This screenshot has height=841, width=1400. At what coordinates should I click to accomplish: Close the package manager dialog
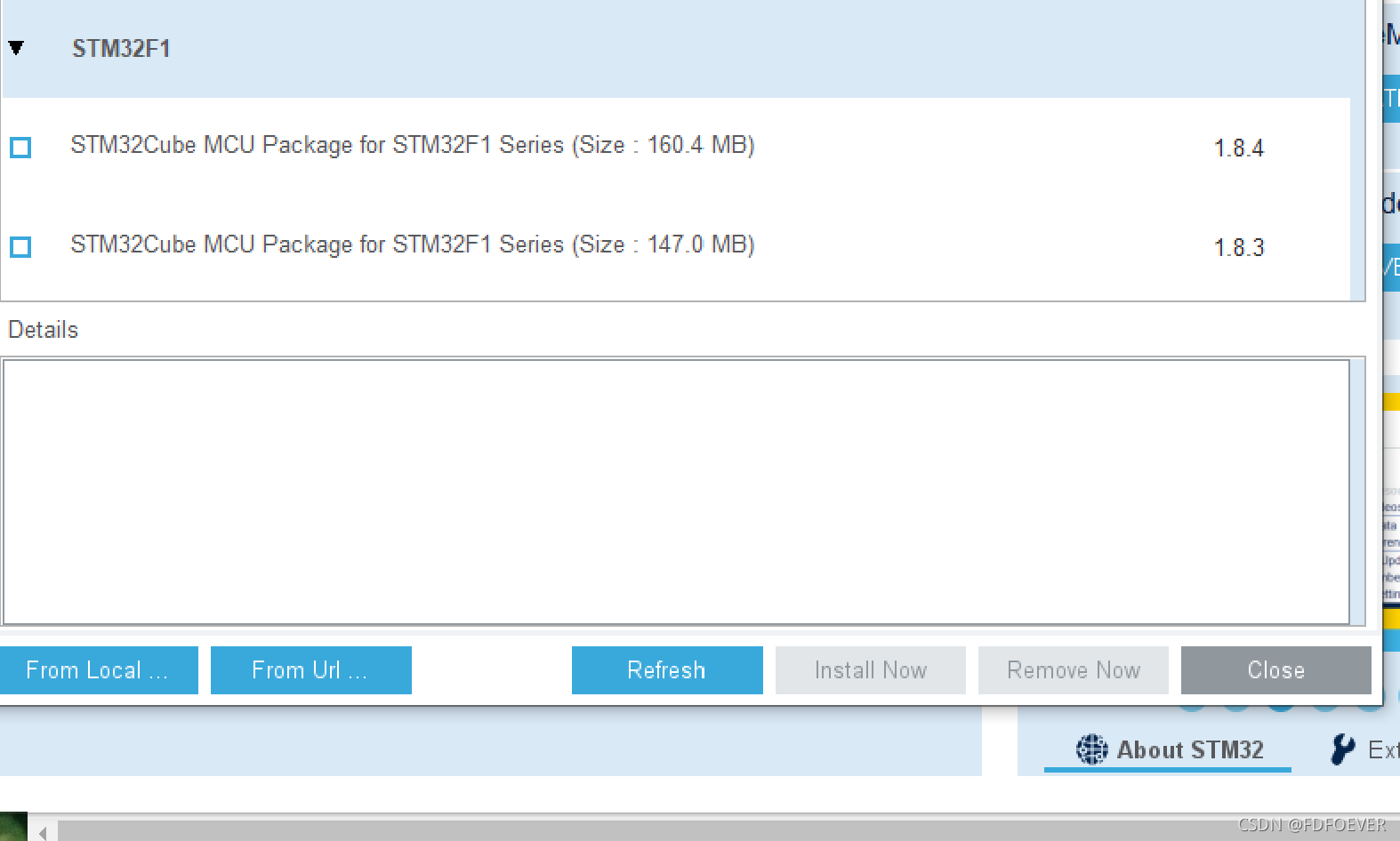[x=1276, y=670]
